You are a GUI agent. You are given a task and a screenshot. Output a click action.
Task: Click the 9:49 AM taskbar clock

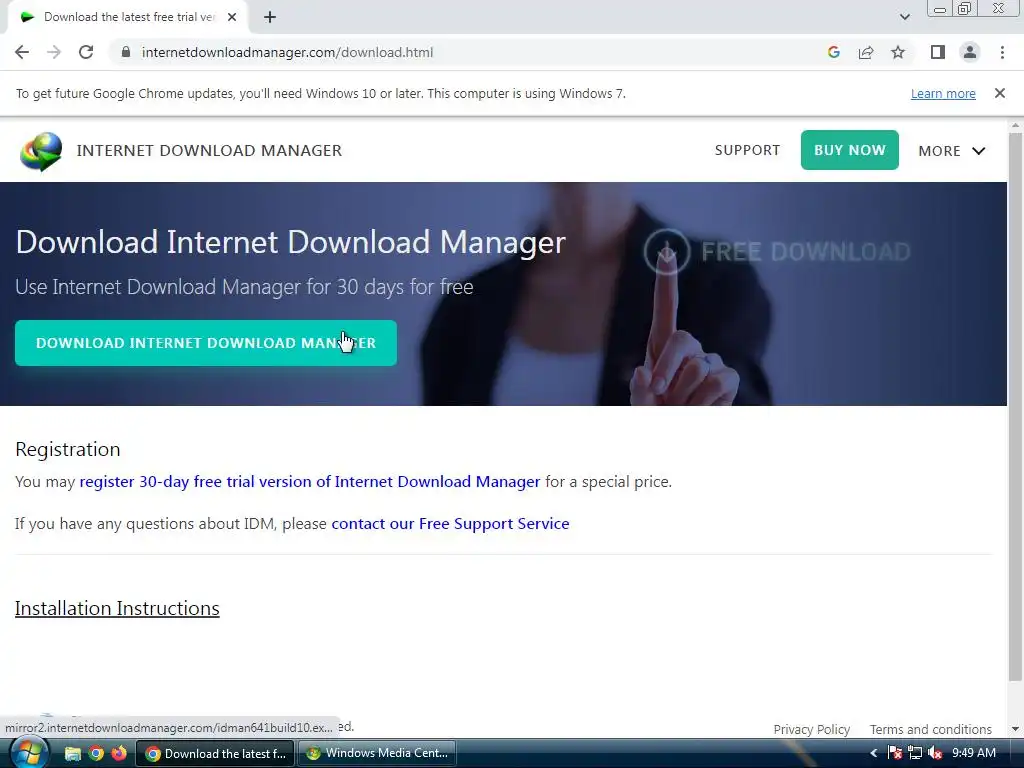[974, 753]
